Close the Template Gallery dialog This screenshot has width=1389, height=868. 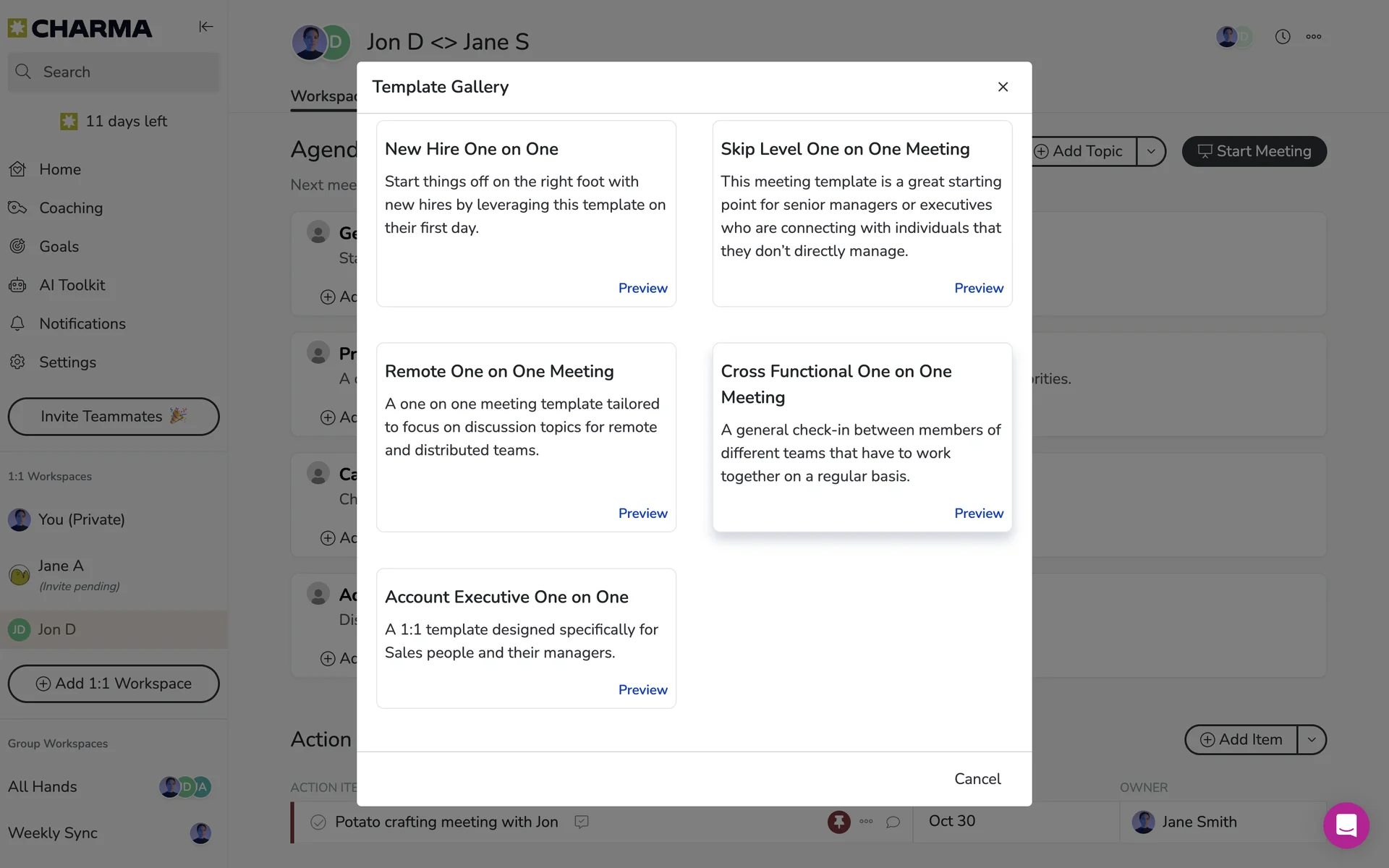click(x=1003, y=87)
